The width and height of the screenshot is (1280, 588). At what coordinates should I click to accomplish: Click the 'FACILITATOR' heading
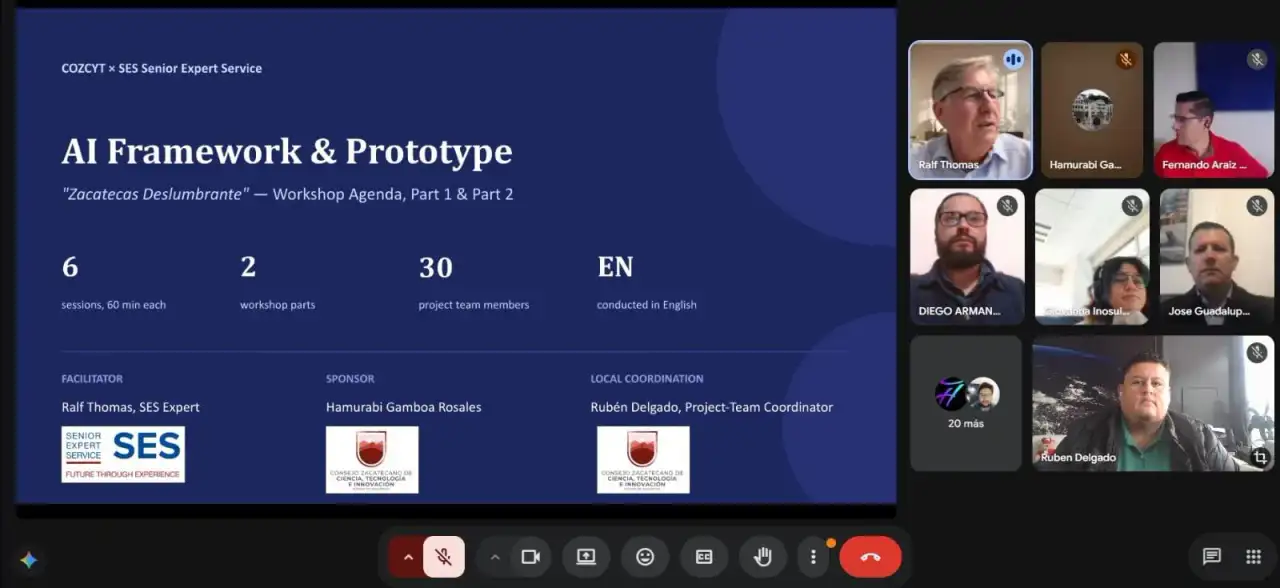[92, 379]
